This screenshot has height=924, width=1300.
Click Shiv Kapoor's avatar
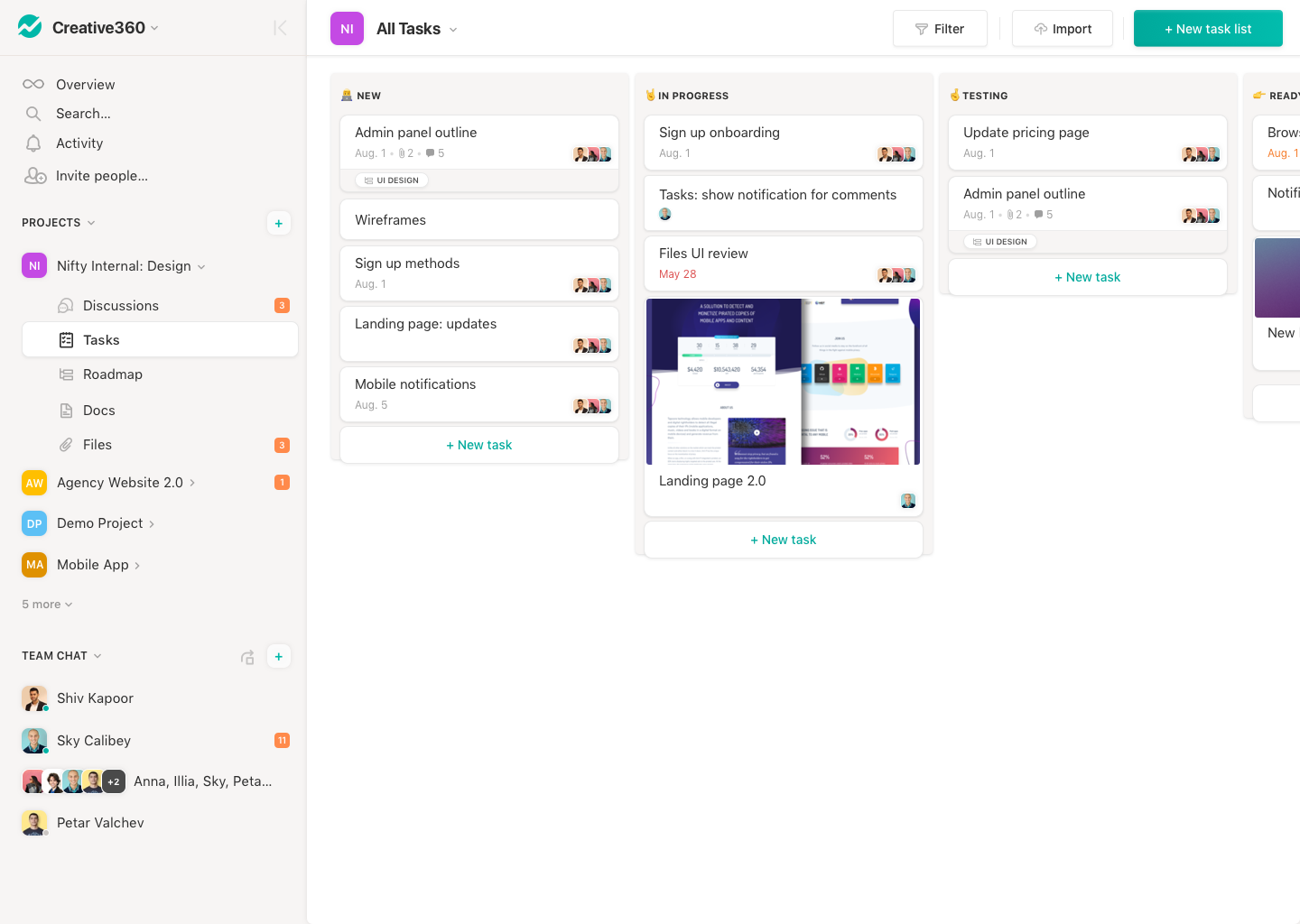pos(34,698)
